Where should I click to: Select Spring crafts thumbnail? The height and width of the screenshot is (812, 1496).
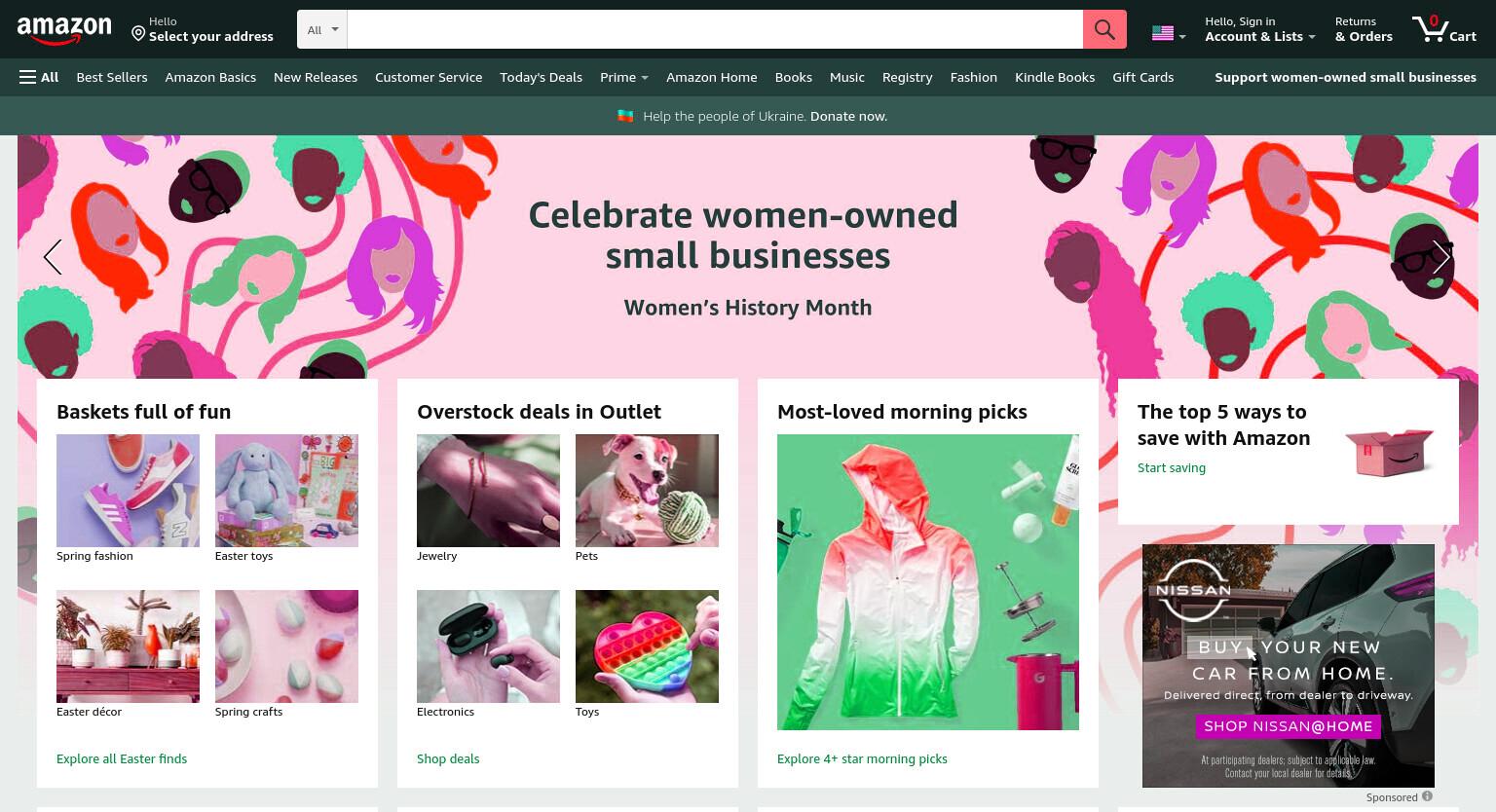[x=286, y=646]
